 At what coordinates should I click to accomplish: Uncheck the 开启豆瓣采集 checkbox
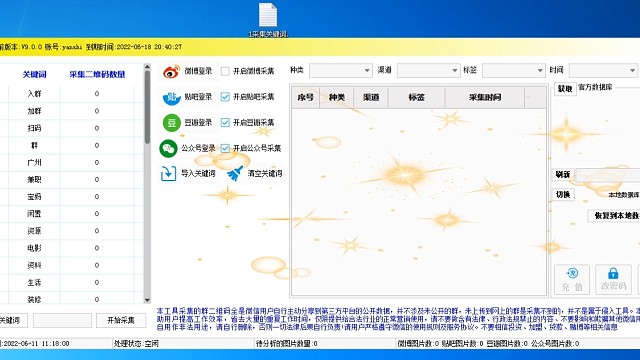pos(225,122)
